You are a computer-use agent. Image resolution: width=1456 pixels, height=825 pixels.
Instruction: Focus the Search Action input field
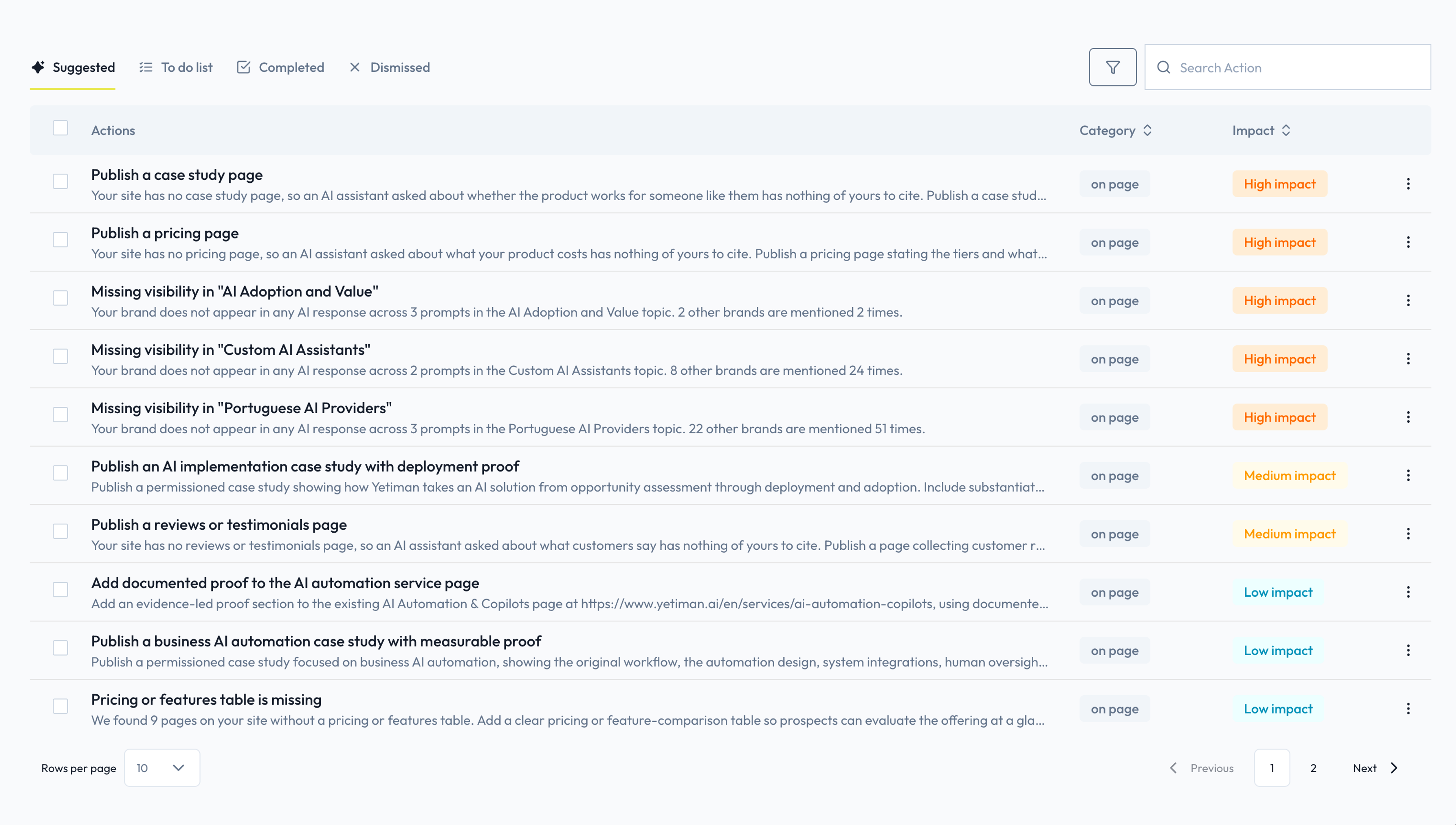(x=1287, y=67)
